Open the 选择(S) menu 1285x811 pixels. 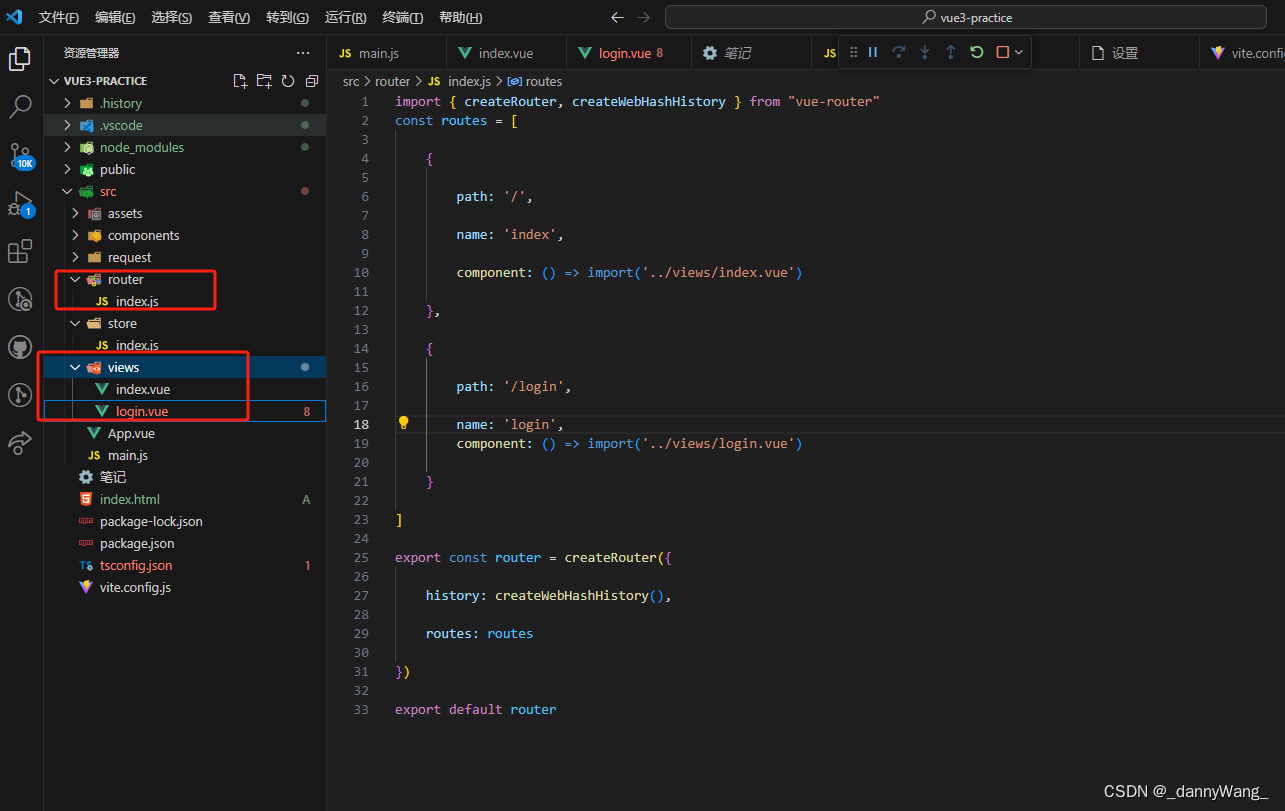click(x=172, y=17)
